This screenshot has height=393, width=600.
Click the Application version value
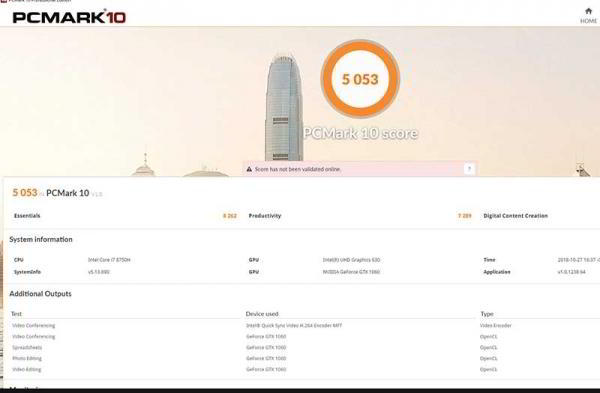tap(571, 272)
